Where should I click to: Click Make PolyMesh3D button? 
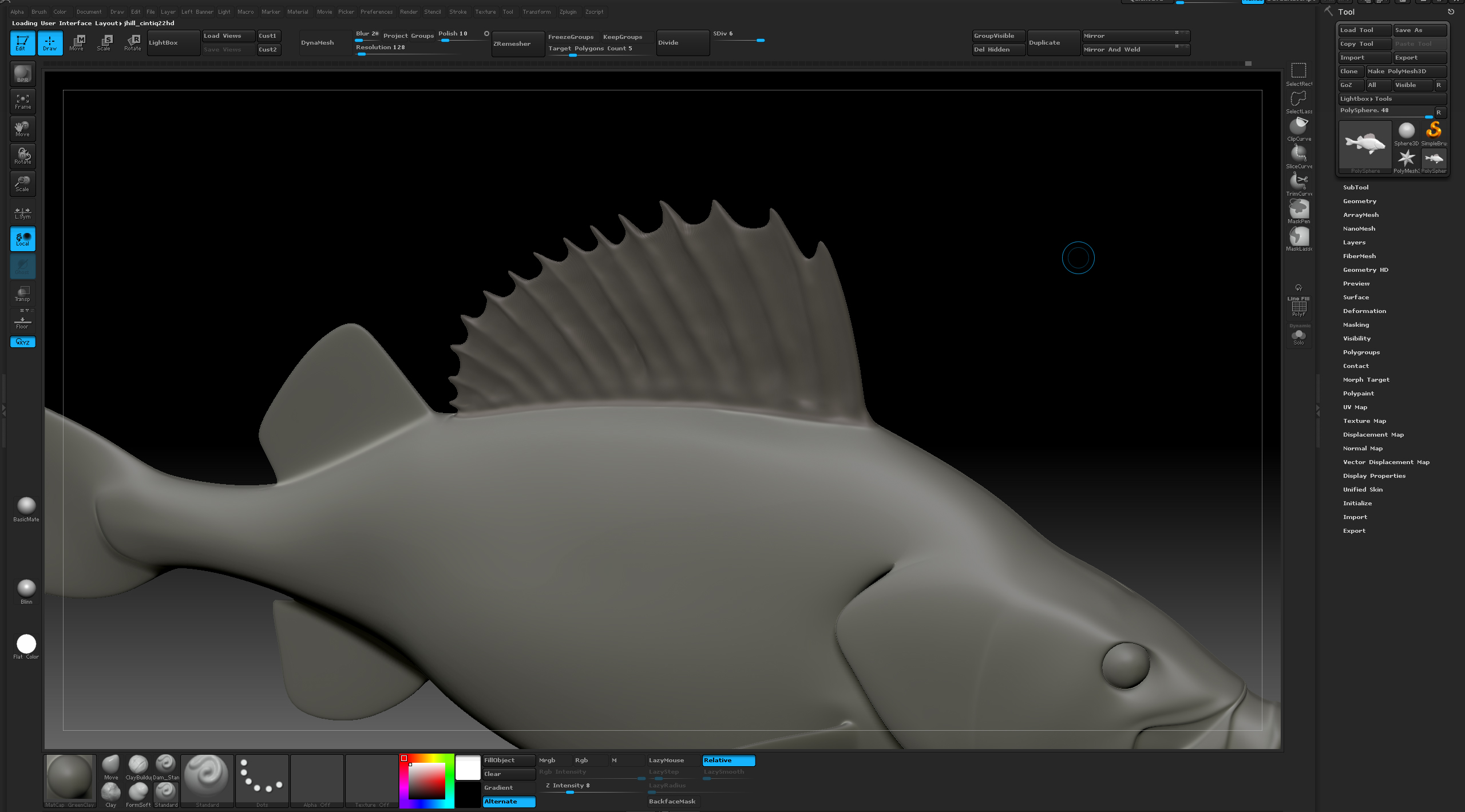pos(1405,71)
